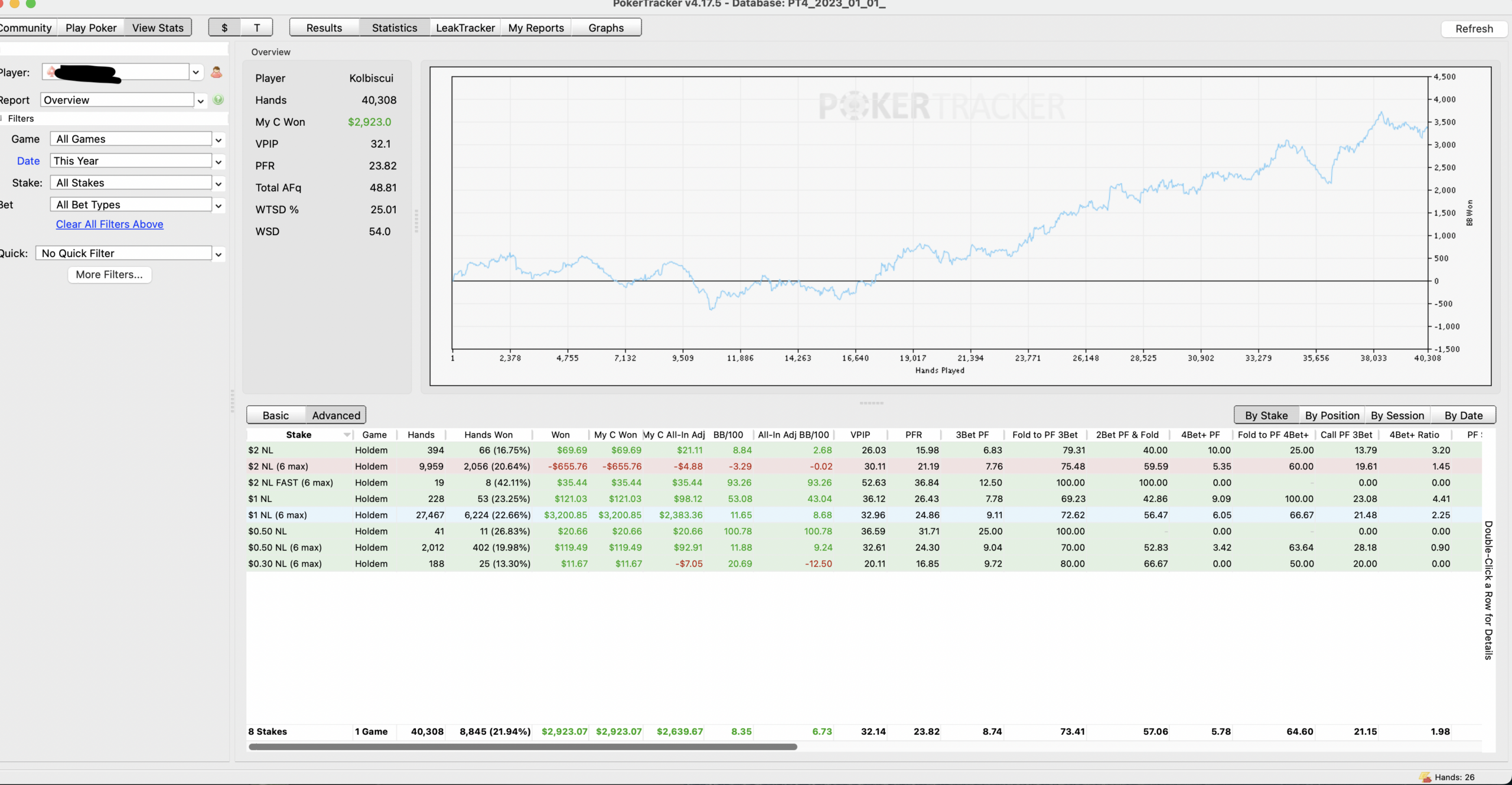
Task: Switch to tournaments with T toggle
Action: coord(257,28)
